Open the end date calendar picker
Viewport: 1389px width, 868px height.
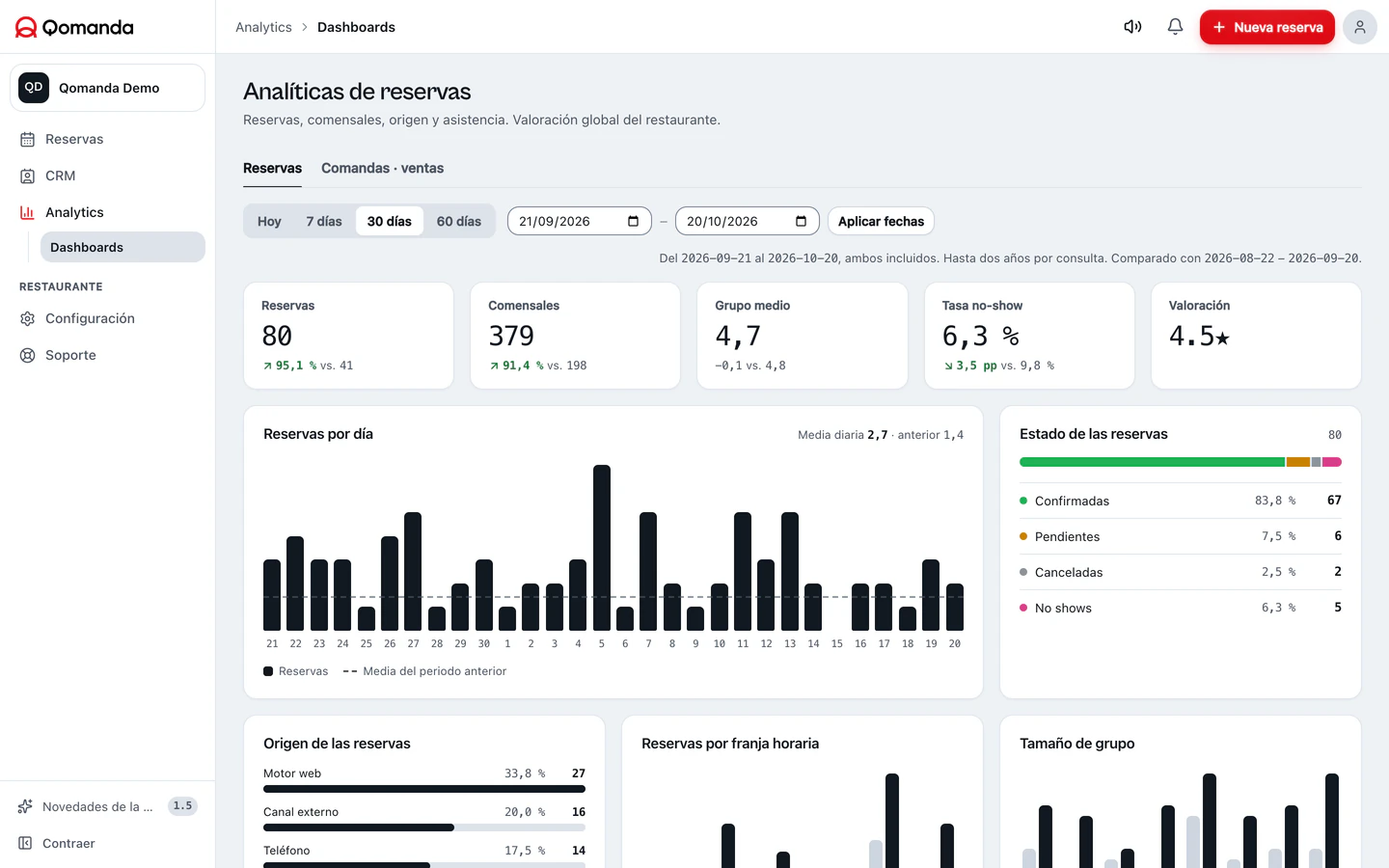tap(801, 221)
